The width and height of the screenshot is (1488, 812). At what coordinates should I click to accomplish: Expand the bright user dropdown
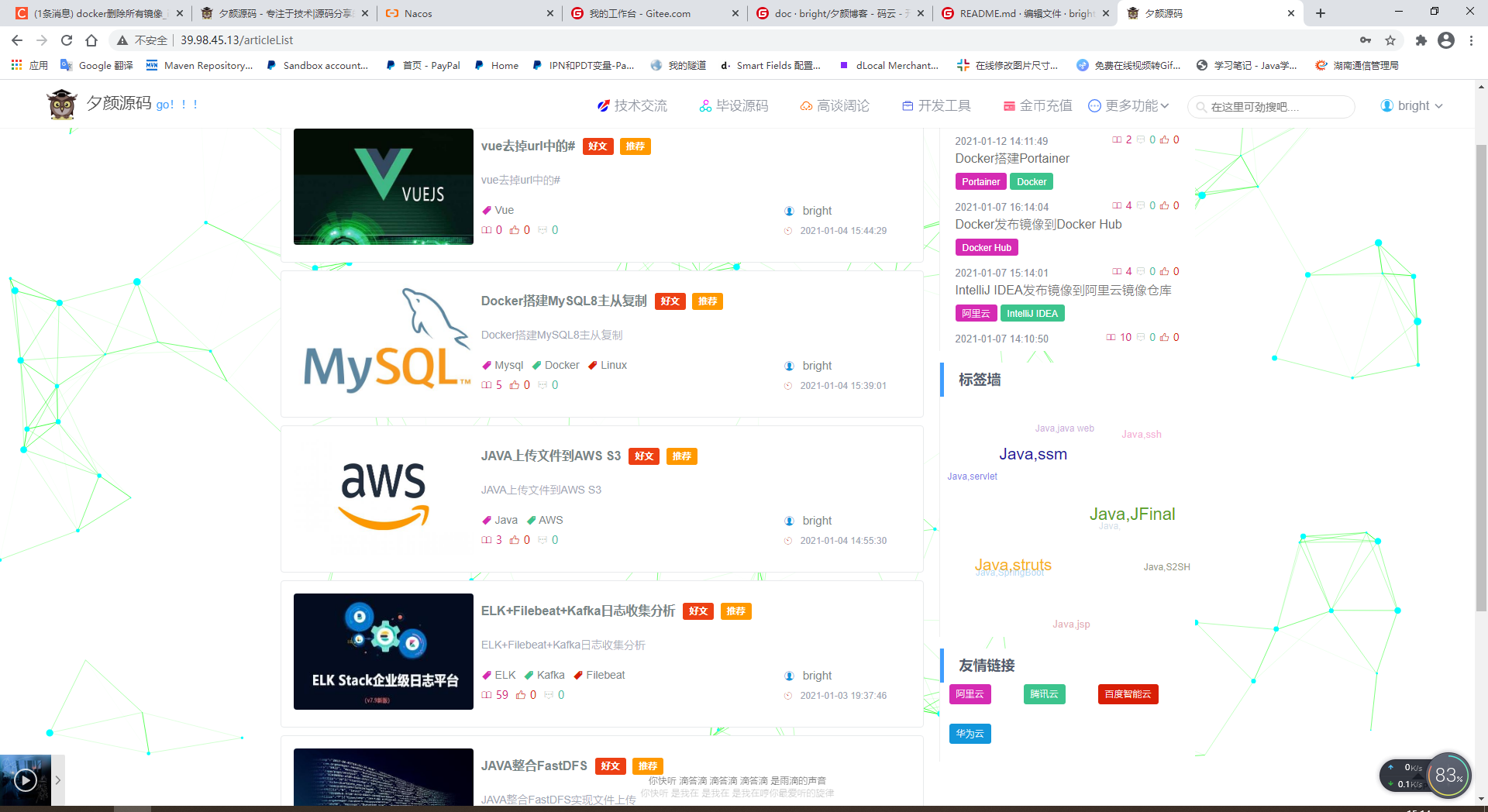1411,105
